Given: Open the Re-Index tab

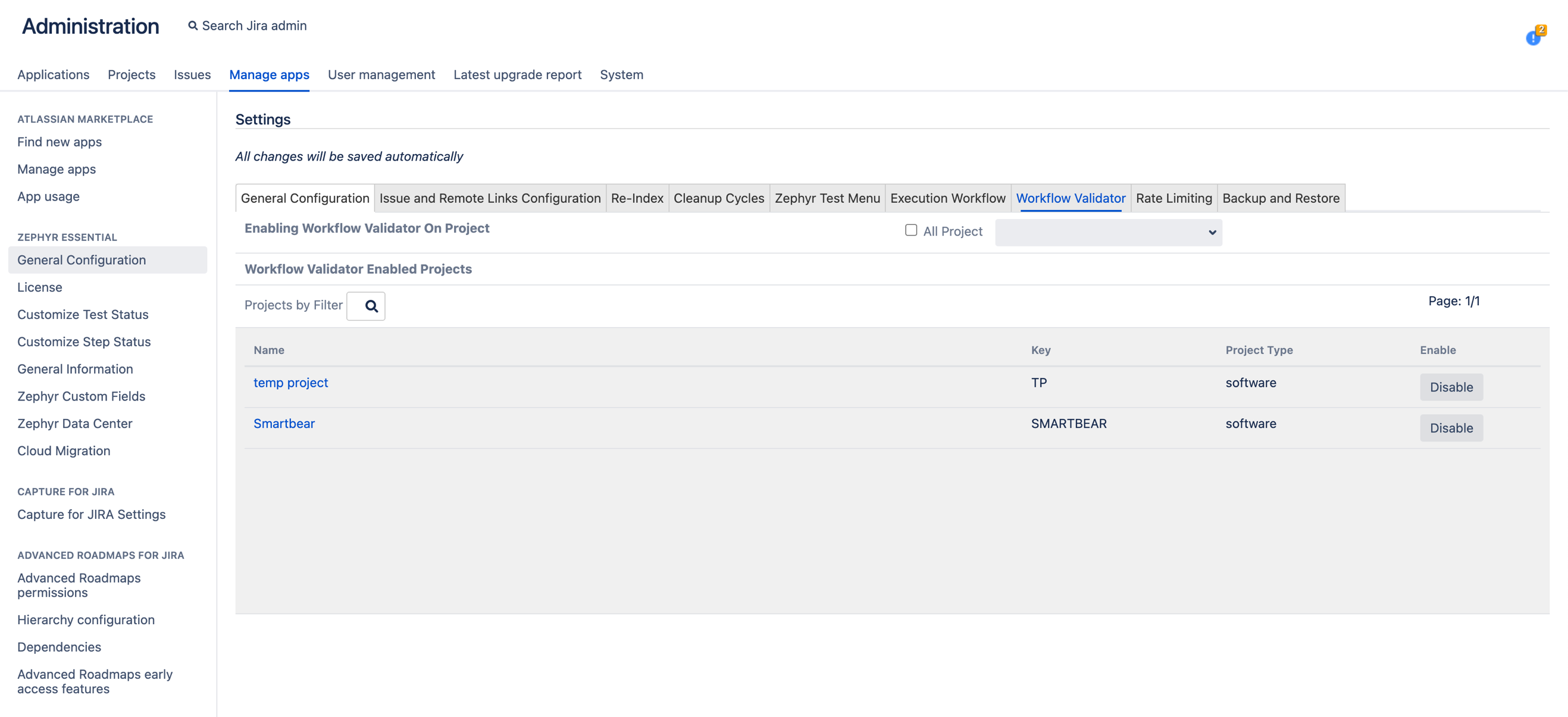Looking at the screenshot, I should (x=637, y=198).
